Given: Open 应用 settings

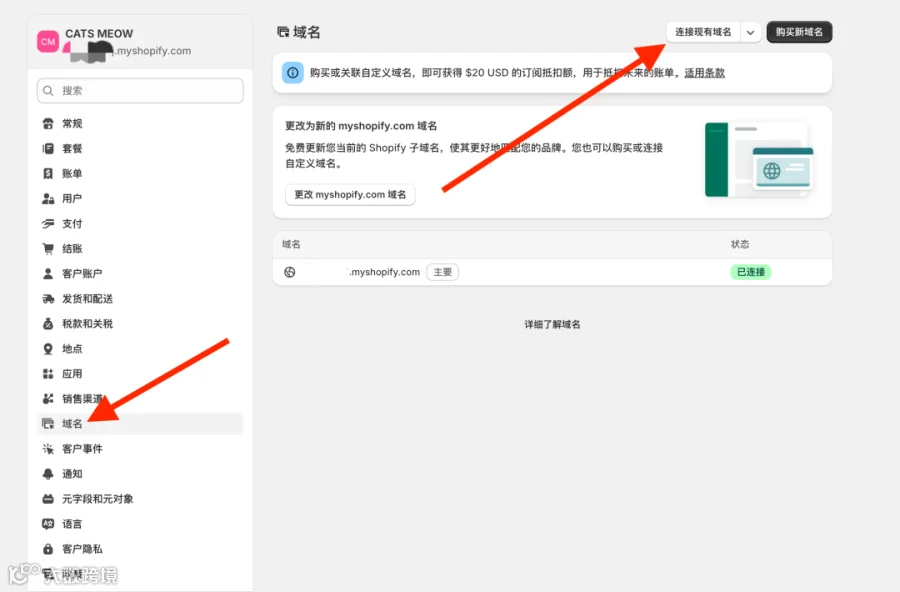Looking at the screenshot, I should pos(140,374).
